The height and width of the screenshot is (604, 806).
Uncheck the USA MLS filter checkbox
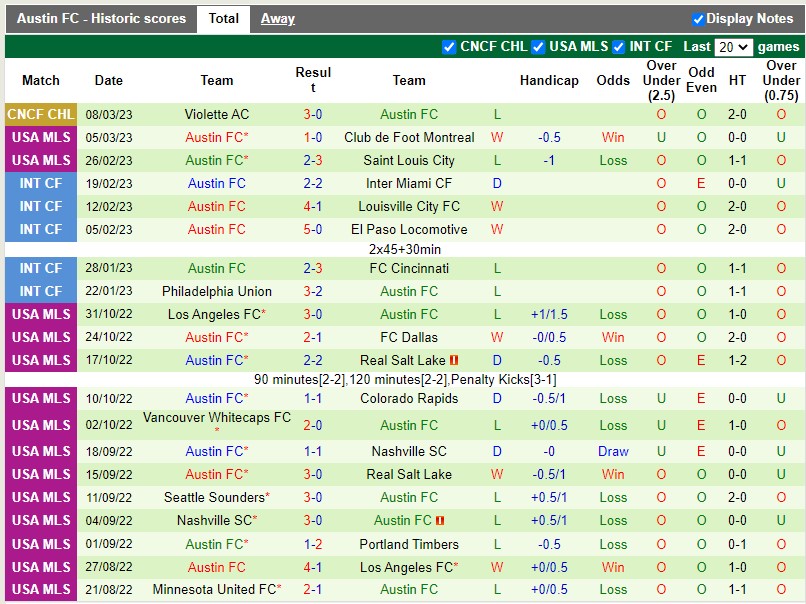(538, 46)
